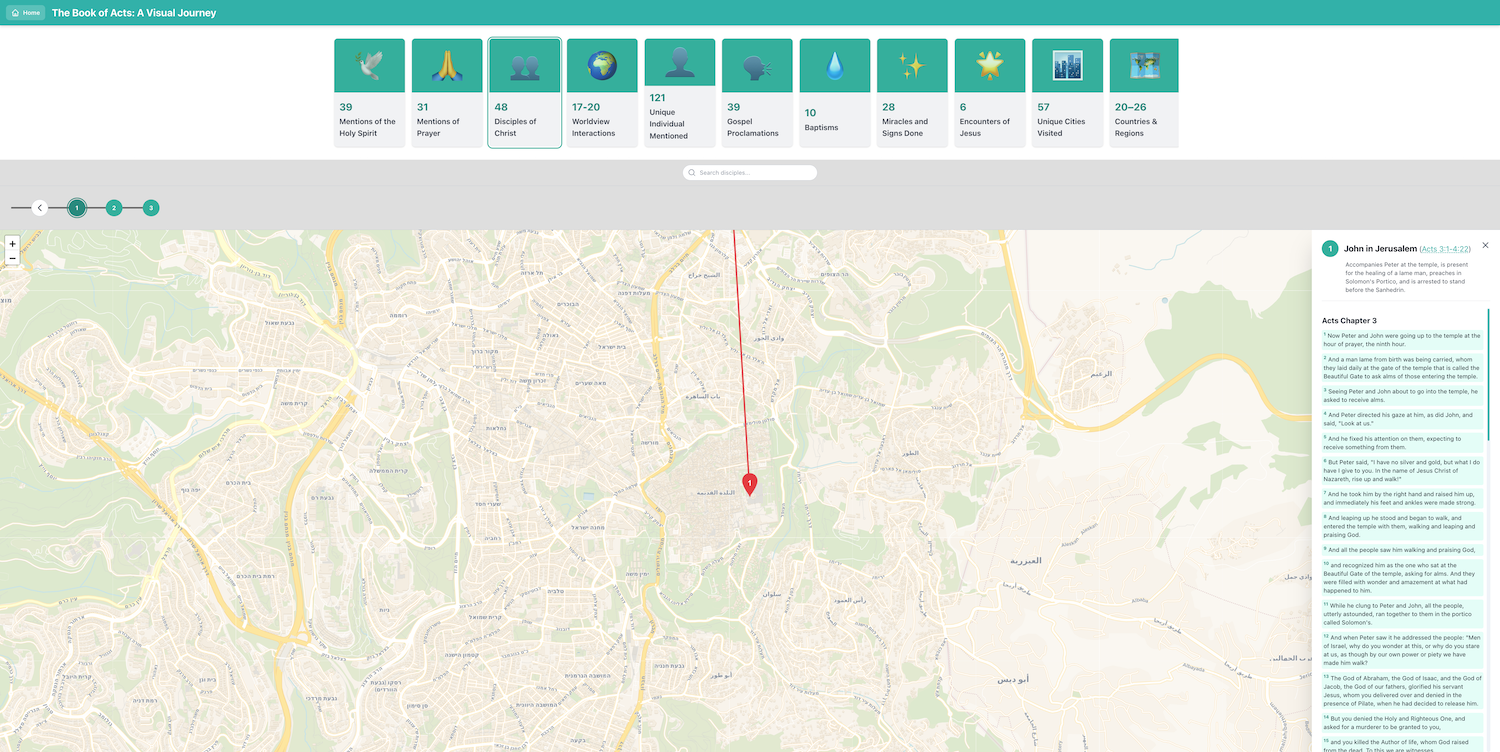The width and height of the screenshot is (1500, 752).
Task: Click the Home button in header
Action: (26, 13)
